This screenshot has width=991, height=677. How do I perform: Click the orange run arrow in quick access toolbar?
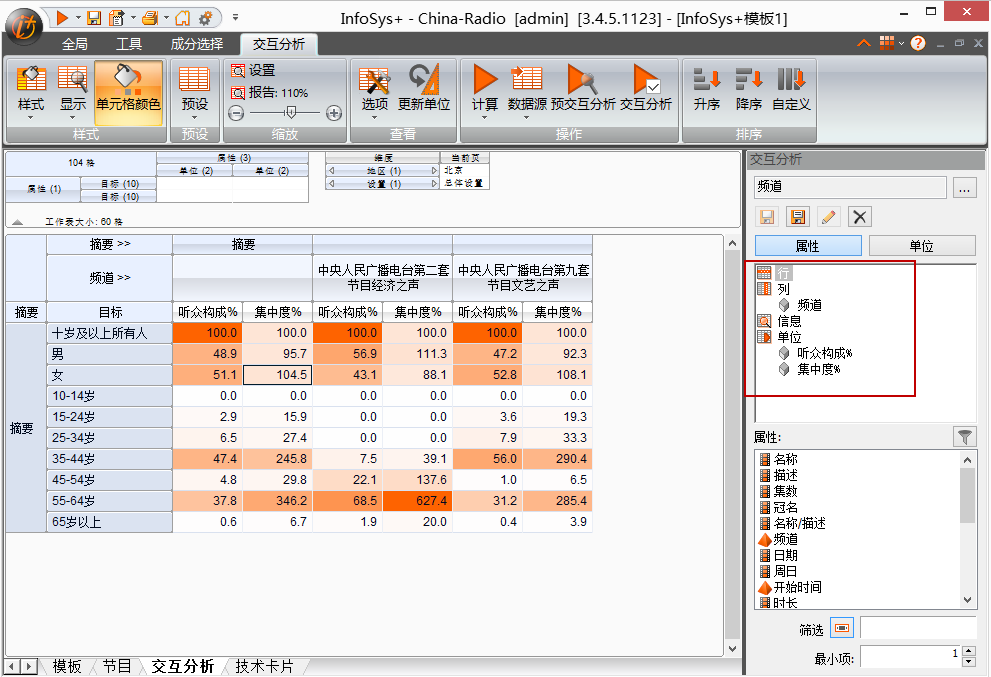coord(62,18)
